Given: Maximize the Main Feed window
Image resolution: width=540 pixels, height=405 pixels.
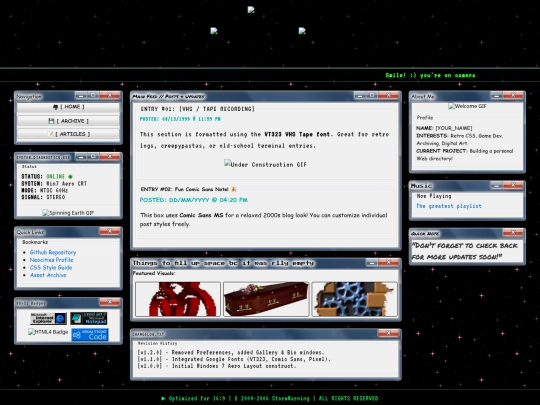Looking at the screenshot, I should click(372, 95).
